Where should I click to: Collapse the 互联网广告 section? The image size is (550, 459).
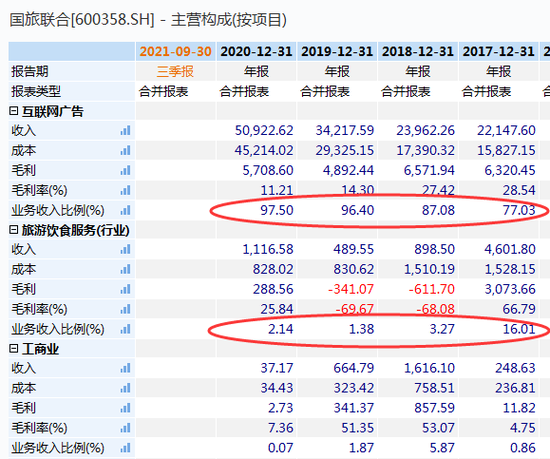(x=13, y=111)
